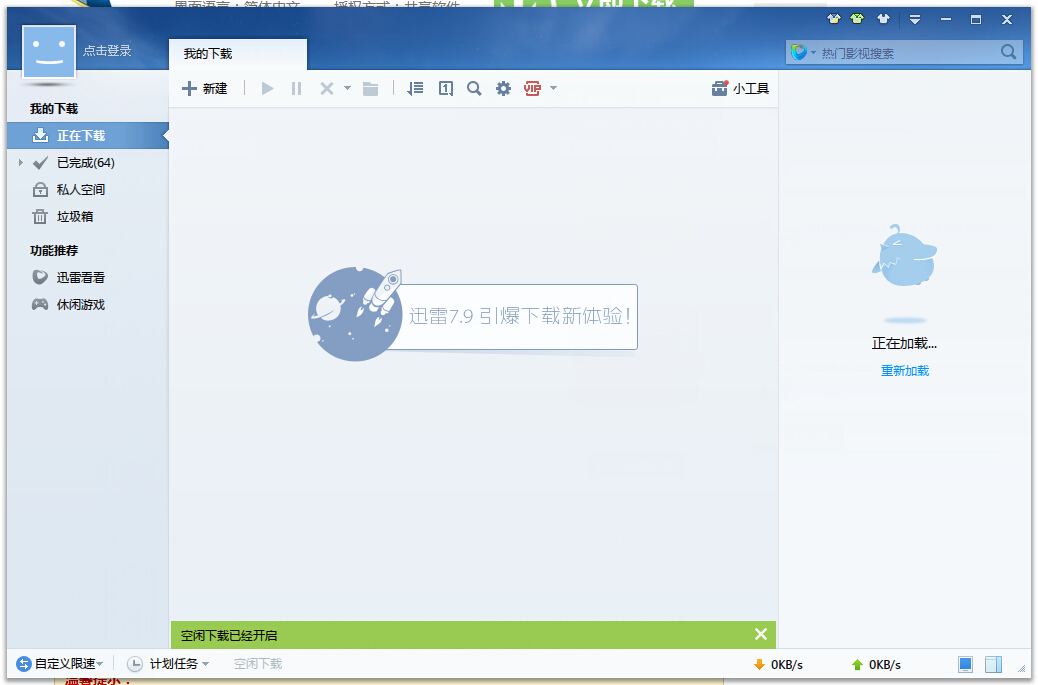Viewport: 1038px width, 685px height.
Task: Toggle 空闲下载 idle download
Action: tap(258, 664)
